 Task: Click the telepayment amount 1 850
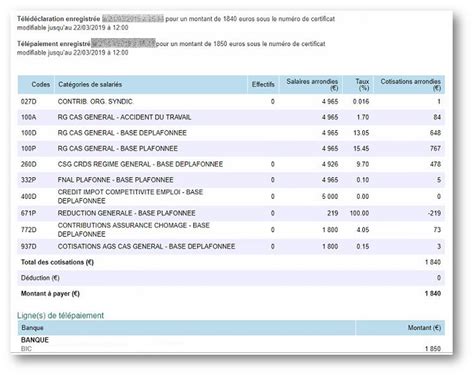(433, 349)
